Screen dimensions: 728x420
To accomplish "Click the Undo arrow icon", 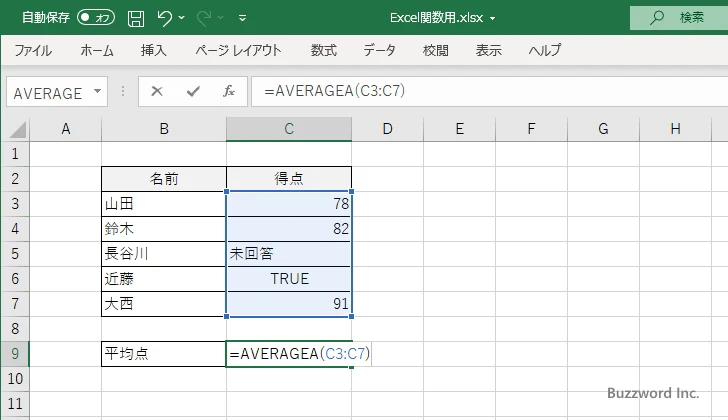I will tap(164, 18).
